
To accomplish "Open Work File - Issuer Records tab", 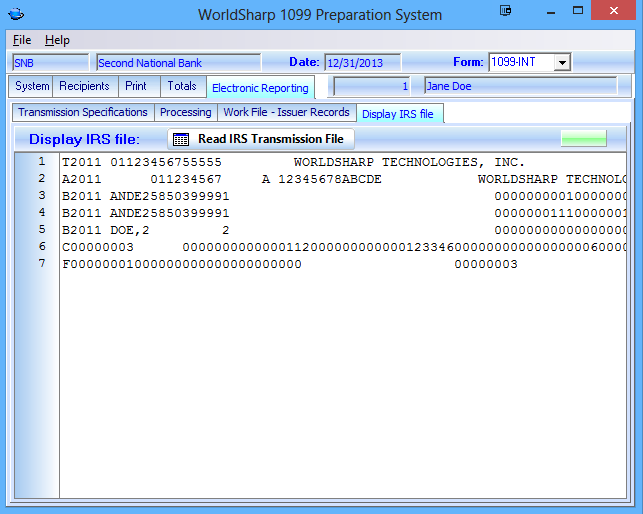I will (x=286, y=113).
